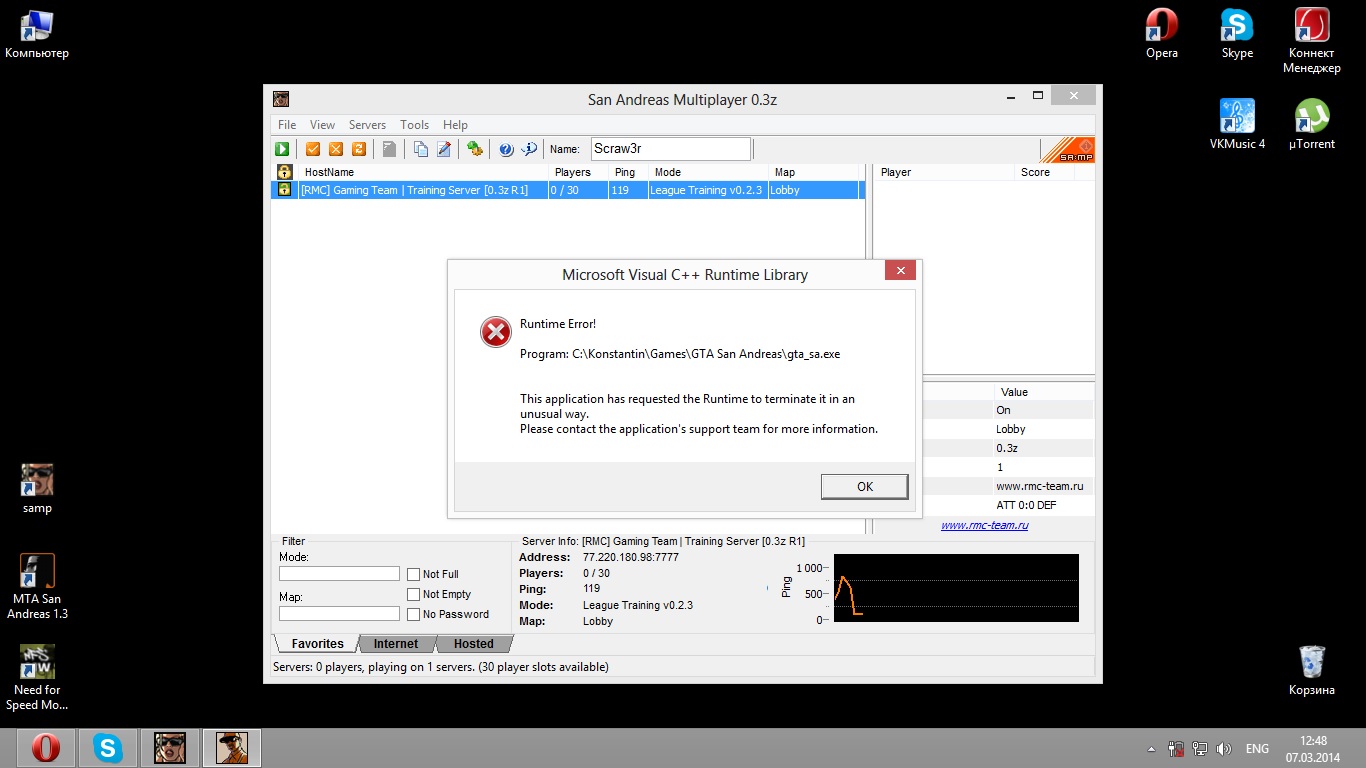
Task: Open the VKMusic 4 desktop shortcut
Action: (1237, 124)
